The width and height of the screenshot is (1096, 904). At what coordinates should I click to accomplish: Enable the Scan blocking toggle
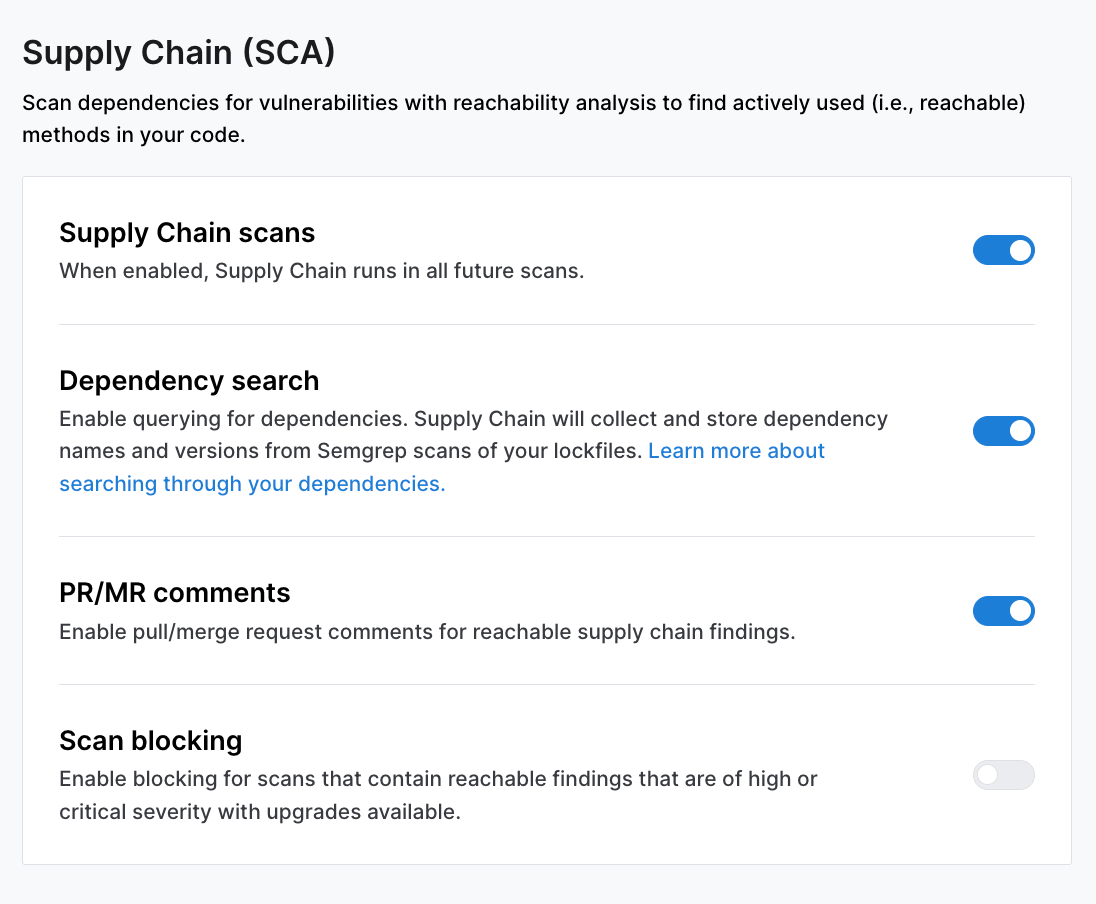(1003, 775)
